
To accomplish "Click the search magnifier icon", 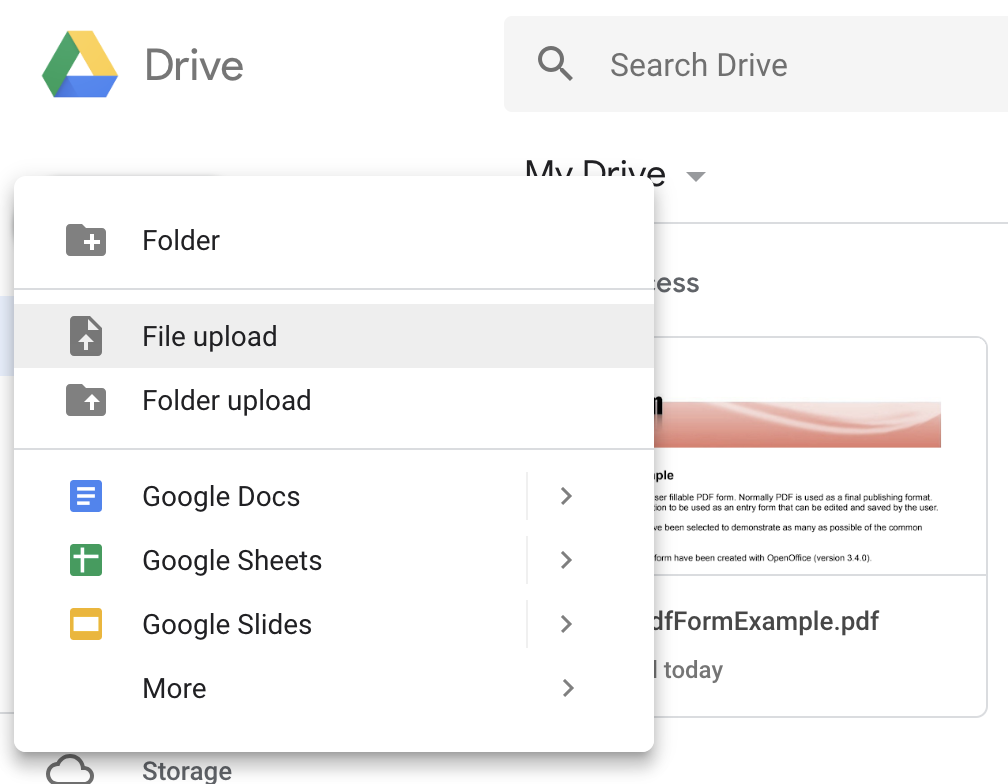I will tap(555, 64).
